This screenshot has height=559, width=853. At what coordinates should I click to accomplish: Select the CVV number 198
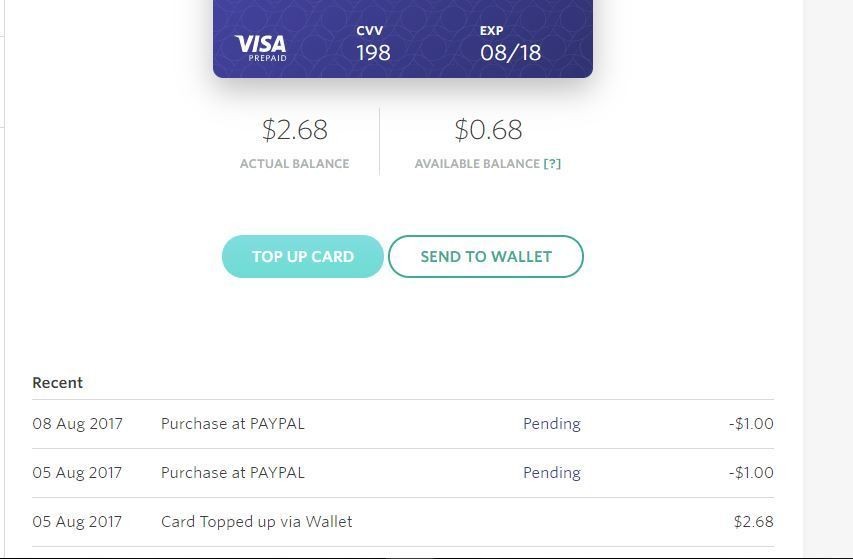click(373, 53)
